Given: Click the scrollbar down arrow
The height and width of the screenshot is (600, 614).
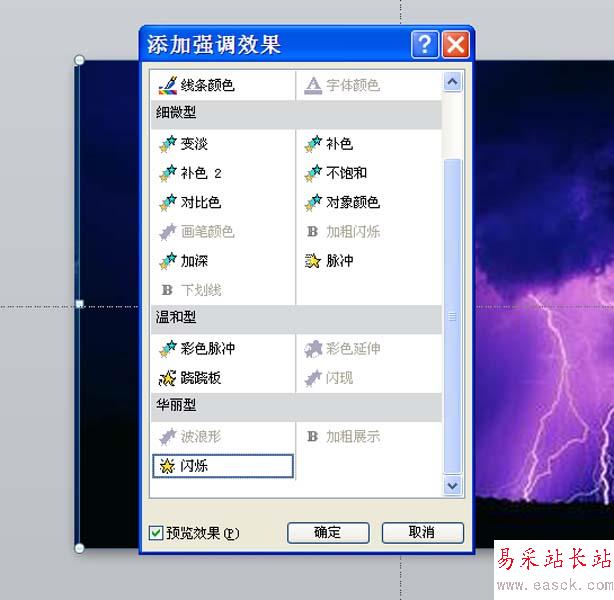Looking at the screenshot, I should 453,486.
